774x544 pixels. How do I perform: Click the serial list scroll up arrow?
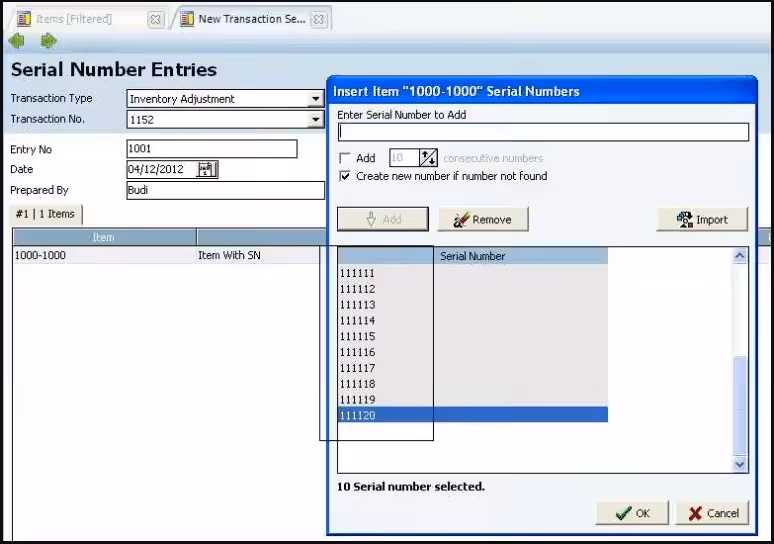coord(739,256)
